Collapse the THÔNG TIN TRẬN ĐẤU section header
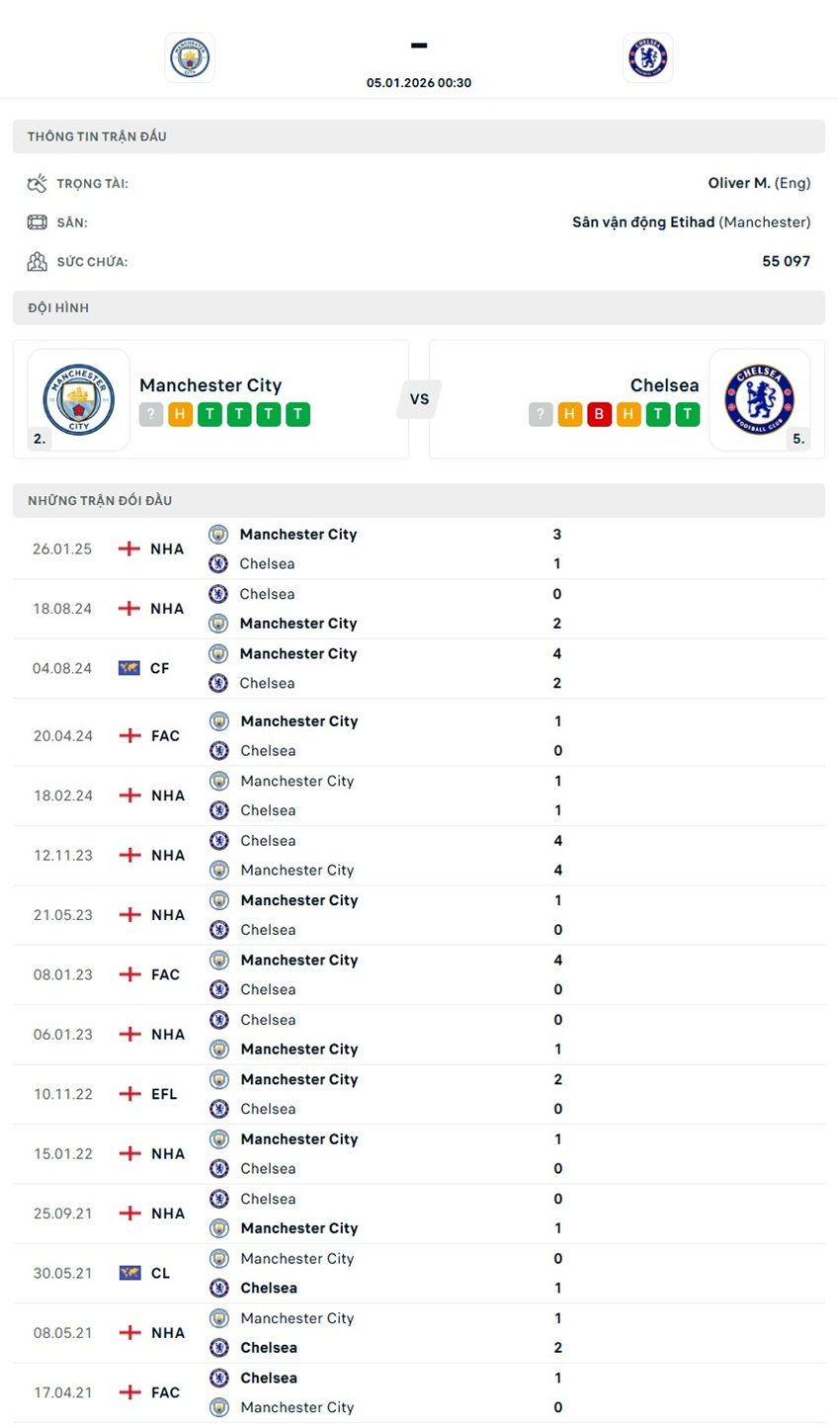840x1428 pixels. pos(419,136)
